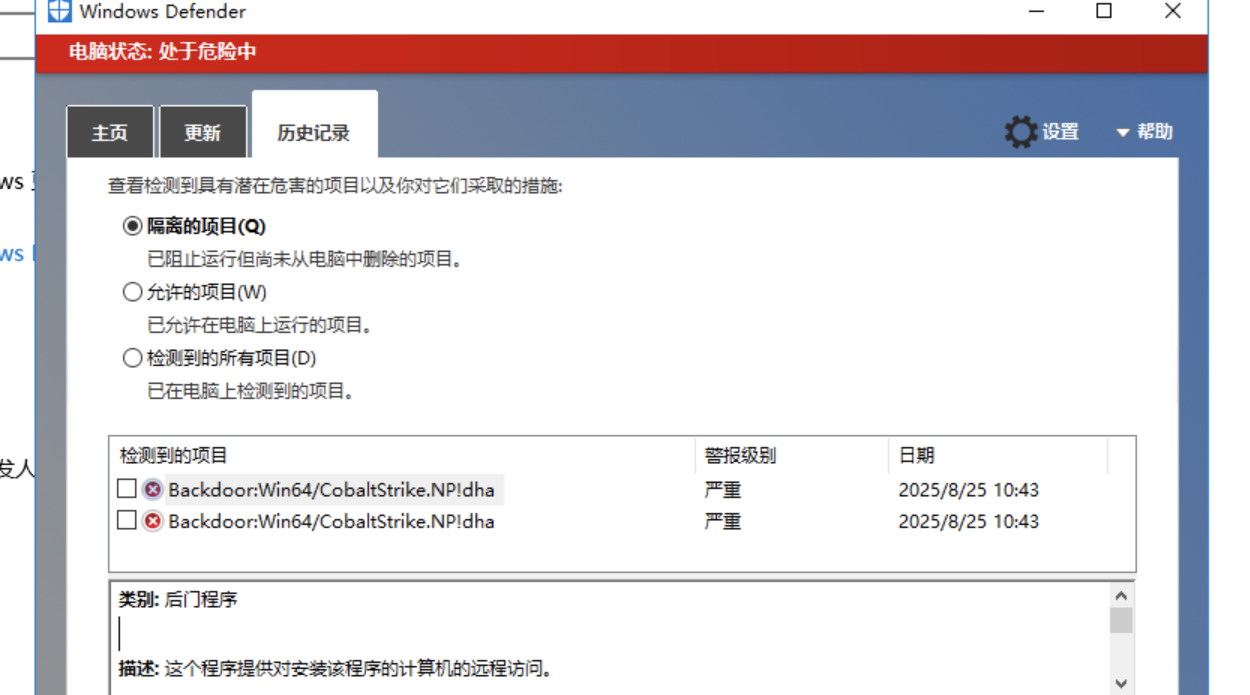Check the box for first Backdoor:Win64/CobaltStrike row
Viewport: 1250px width, 695px height.
coord(126,489)
